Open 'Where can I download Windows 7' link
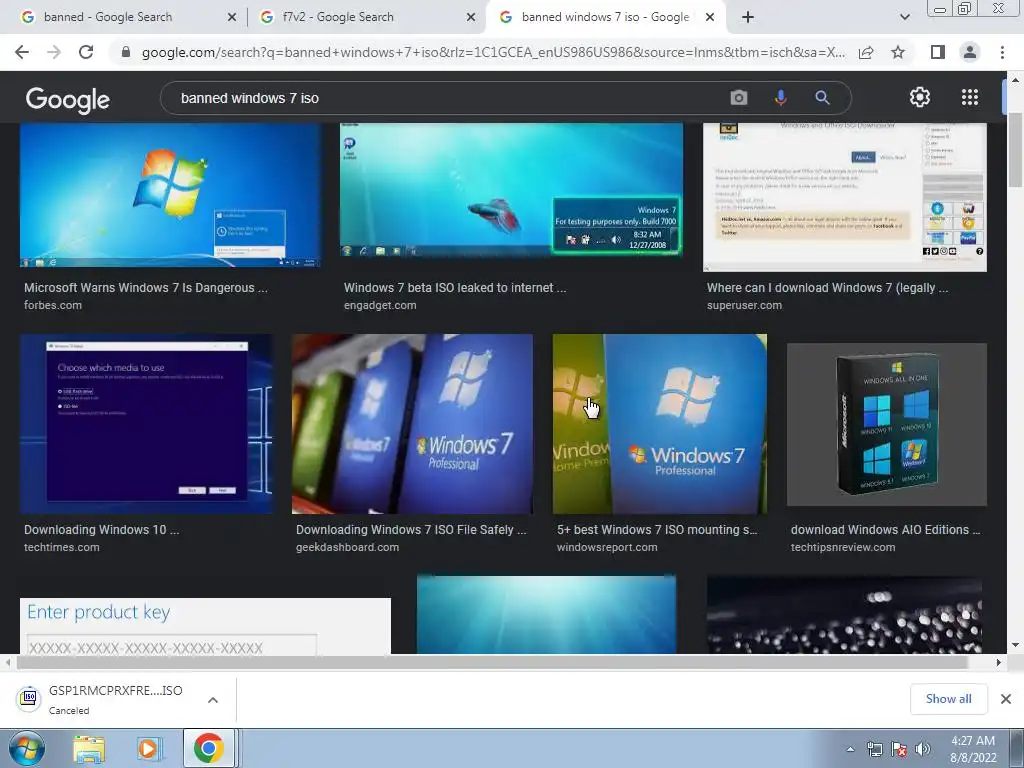 pos(827,287)
